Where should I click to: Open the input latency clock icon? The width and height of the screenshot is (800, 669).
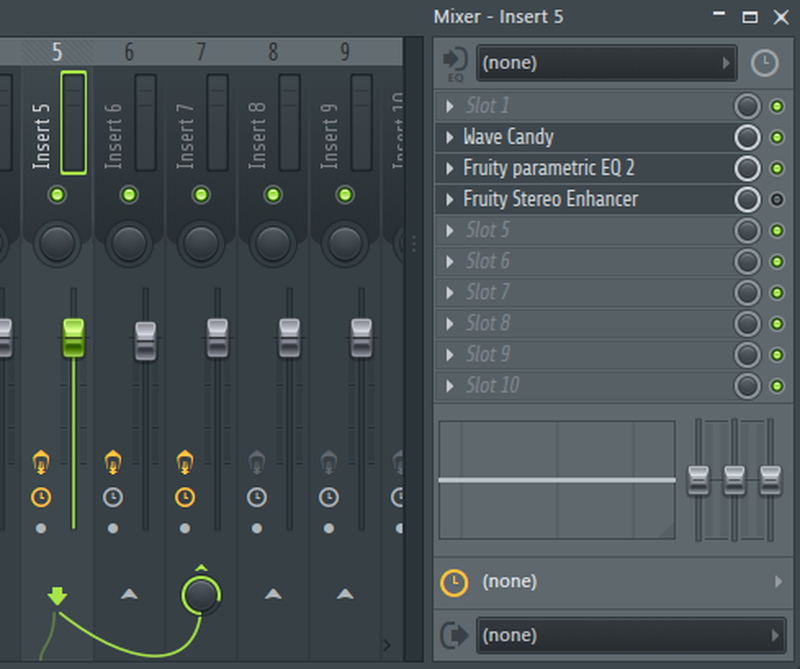(764, 63)
